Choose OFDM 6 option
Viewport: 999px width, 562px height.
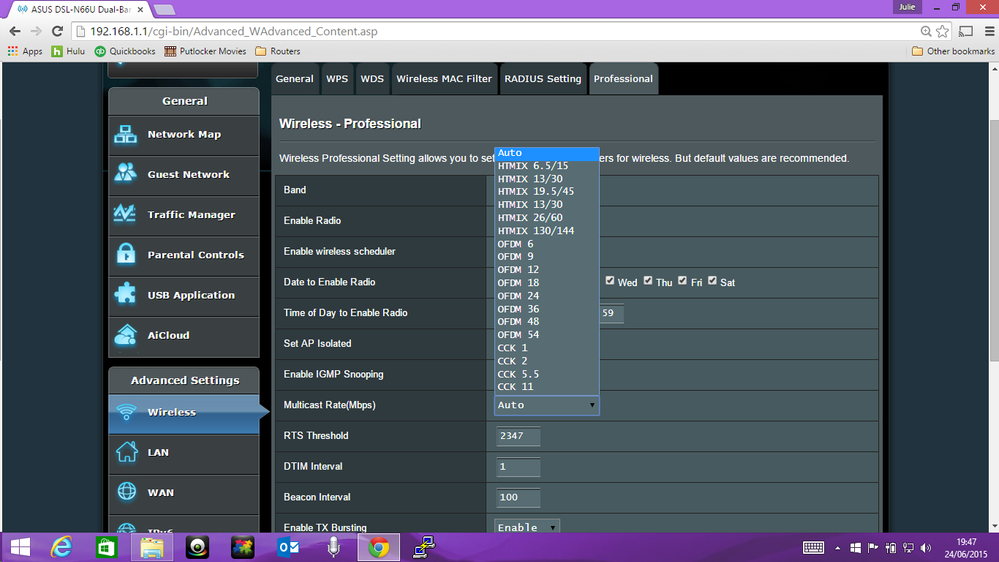tap(547, 243)
